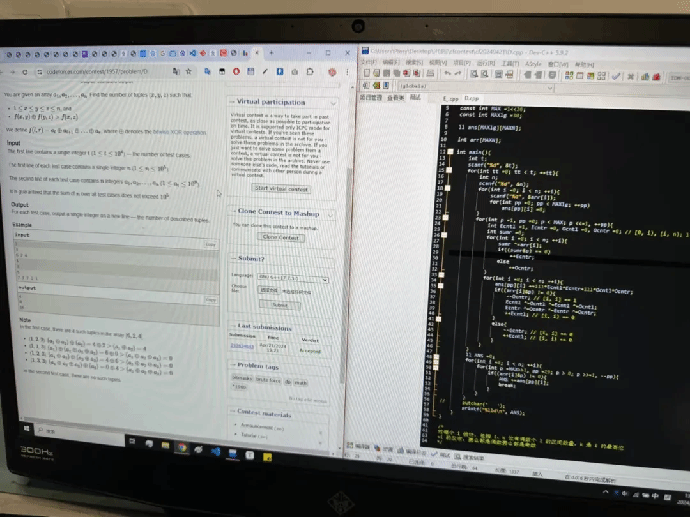Click the New file icon in Dev-C++ toolbar
The height and width of the screenshot is (518, 690).
(x=367, y=73)
